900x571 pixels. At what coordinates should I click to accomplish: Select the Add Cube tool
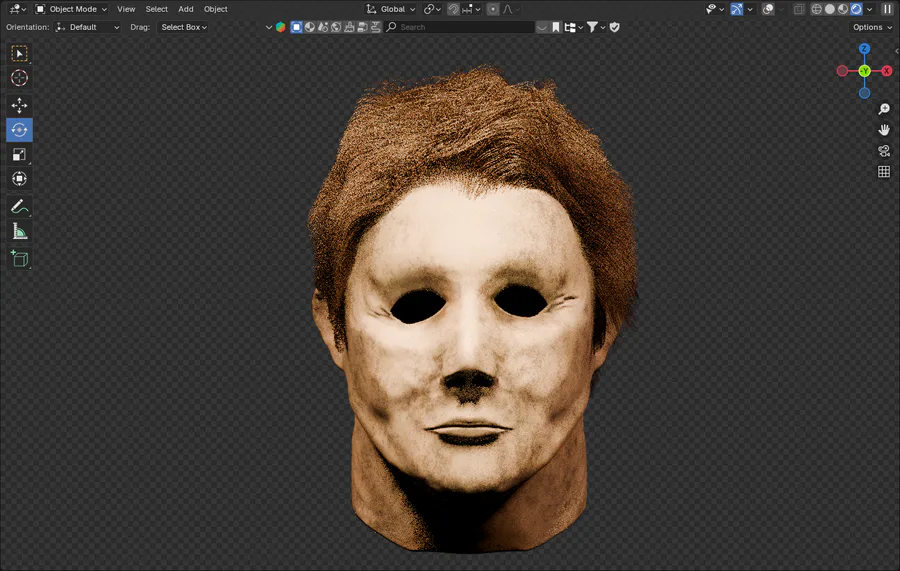(19, 259)
